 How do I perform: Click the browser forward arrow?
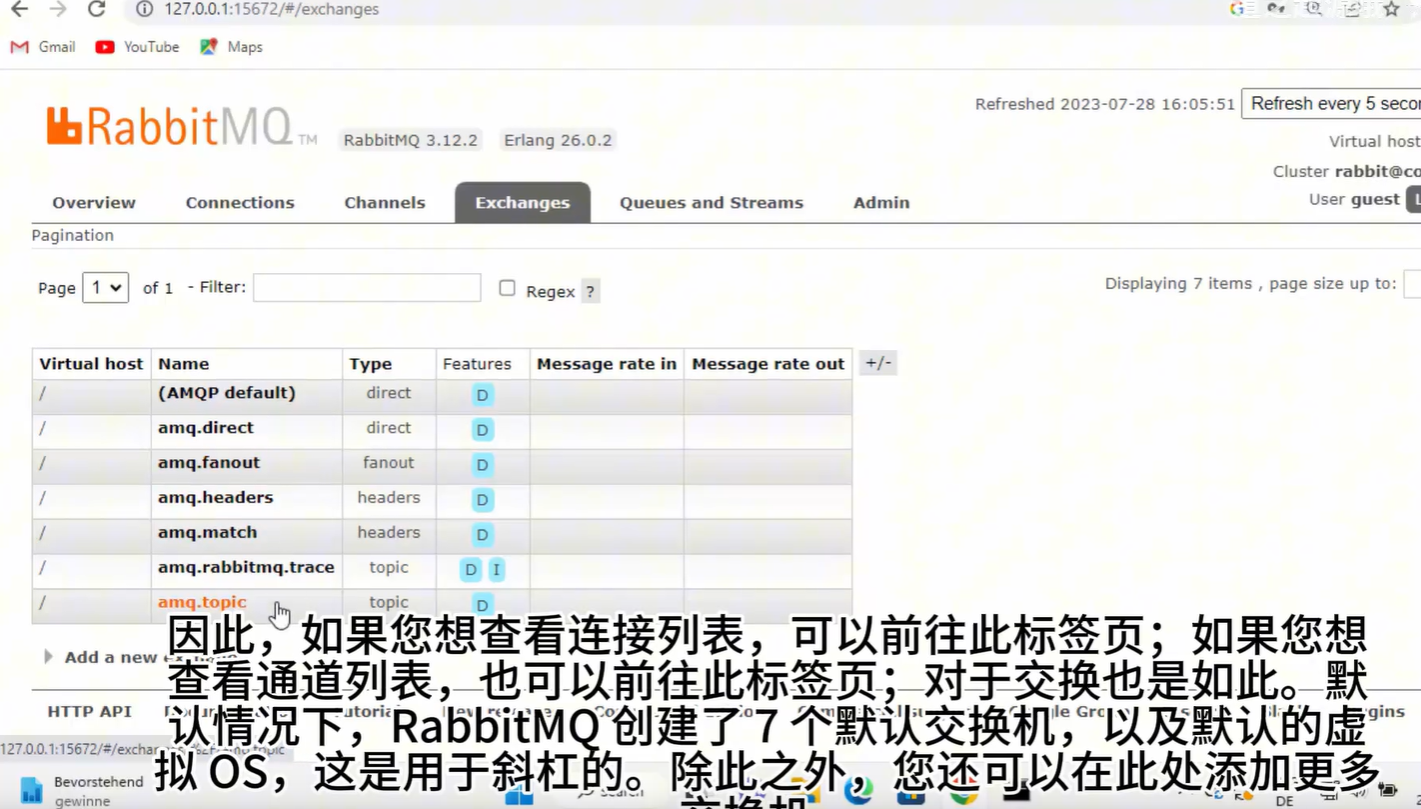(x=58, y=9)
